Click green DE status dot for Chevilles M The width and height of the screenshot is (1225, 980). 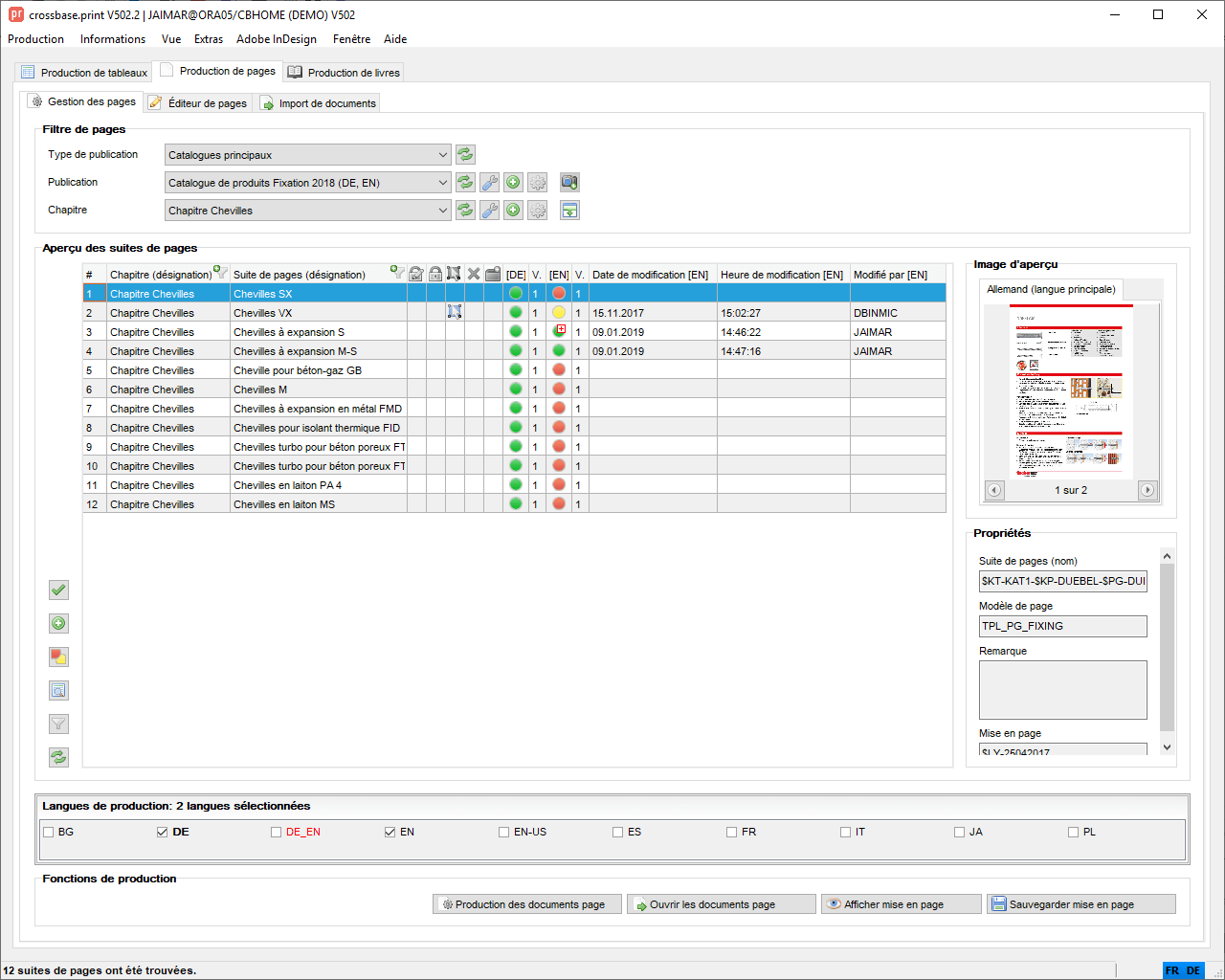[x=516, y=389]
